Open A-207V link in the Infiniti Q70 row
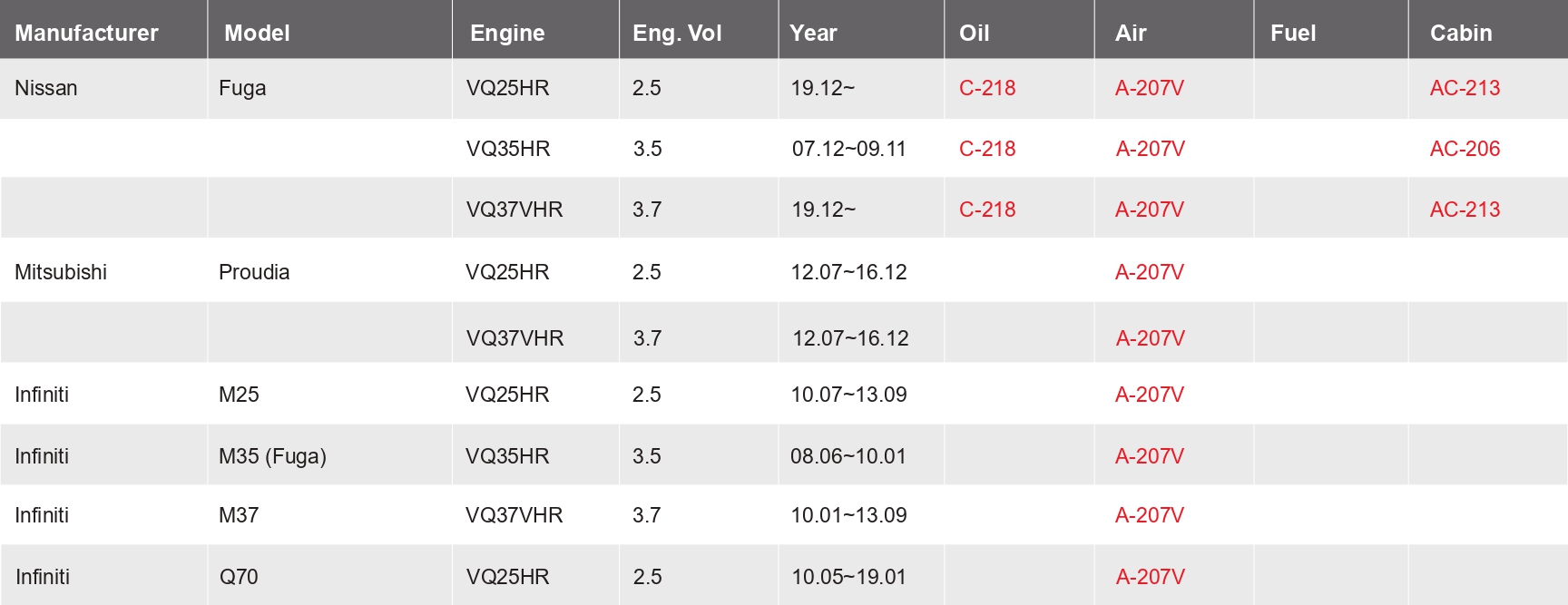 pyautogui.click(x=1150, y=577)
